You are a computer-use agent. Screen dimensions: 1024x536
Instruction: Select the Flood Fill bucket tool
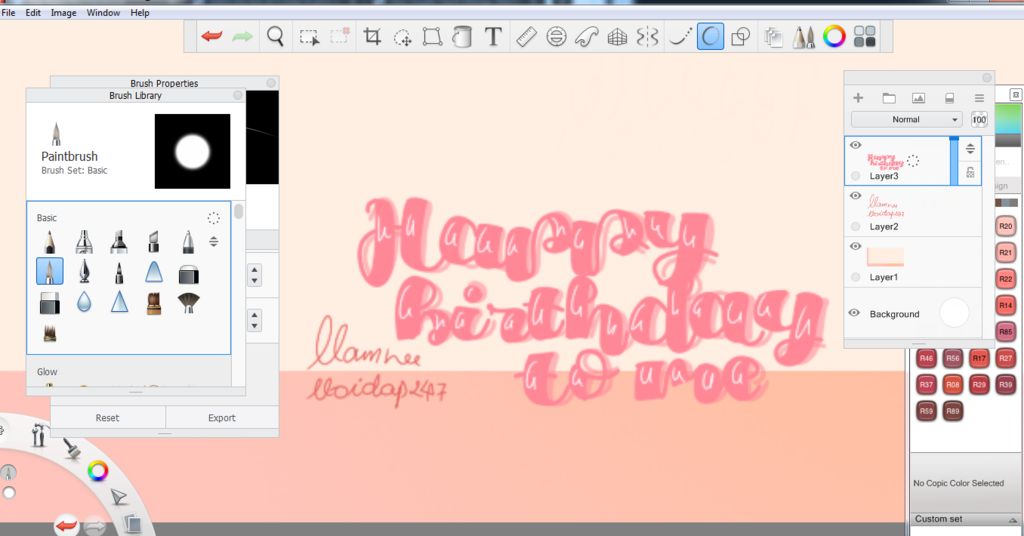(x=462, y=37)
